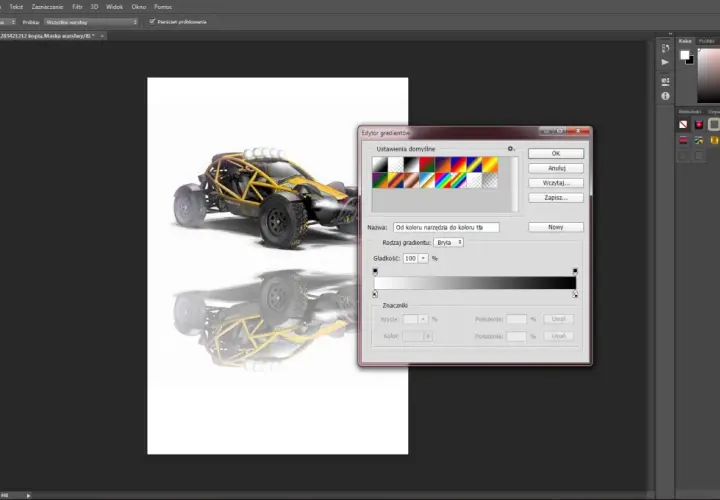
Task: Open the Actions panel play icon
Action: tap(665, 62)
